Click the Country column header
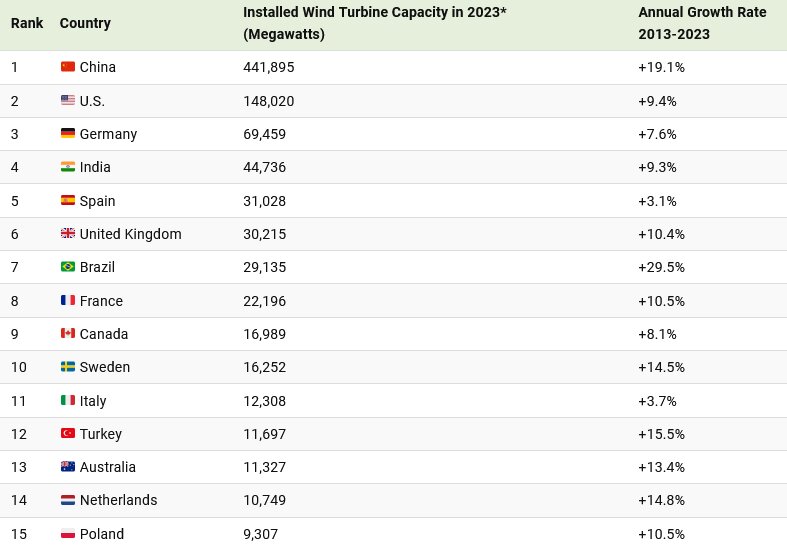 [x=85, y=23]
